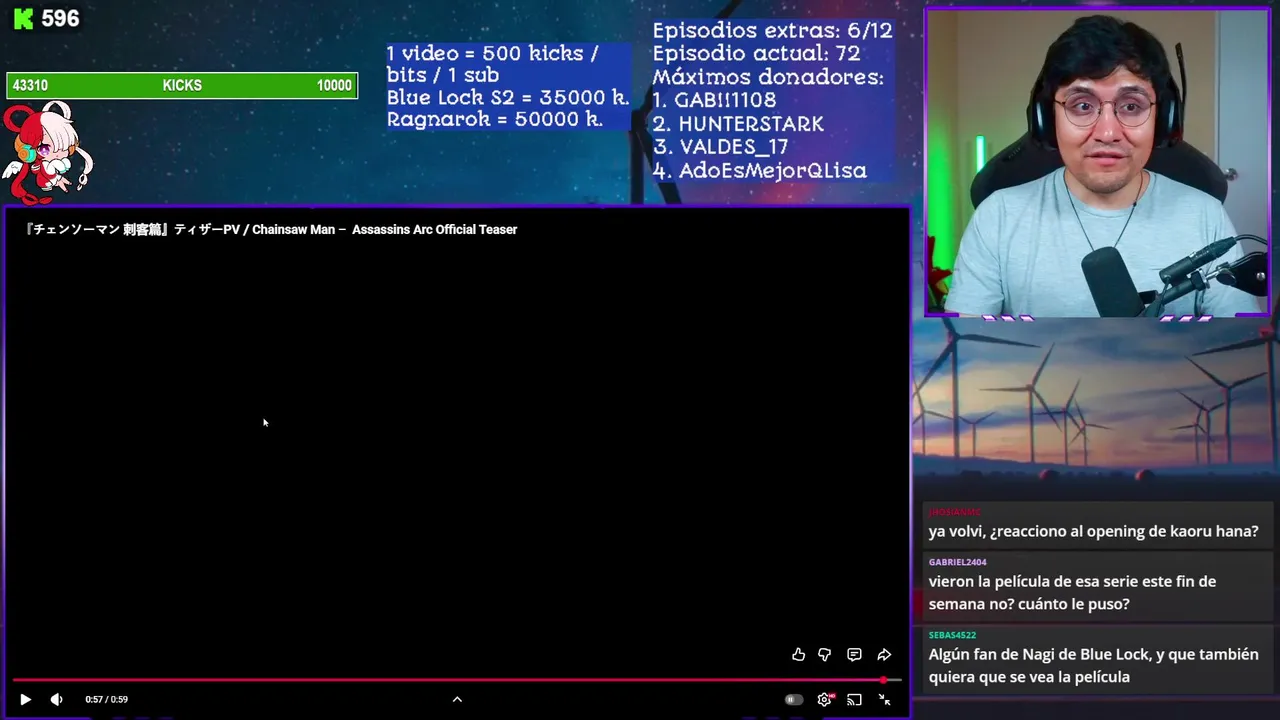Click the green KICKS goal bar
This screenshot has width=1280, height=720.
coord(182,86)
